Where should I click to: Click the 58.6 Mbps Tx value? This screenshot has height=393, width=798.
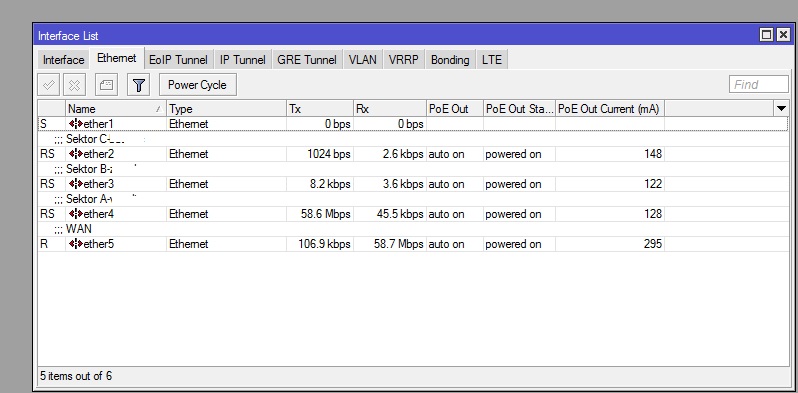pyautogui.click(x=325, y=214)
